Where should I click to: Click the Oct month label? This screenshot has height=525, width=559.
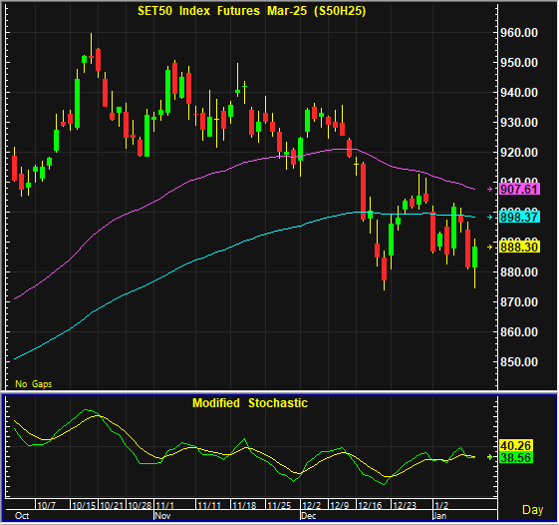(x=22, y=516)
